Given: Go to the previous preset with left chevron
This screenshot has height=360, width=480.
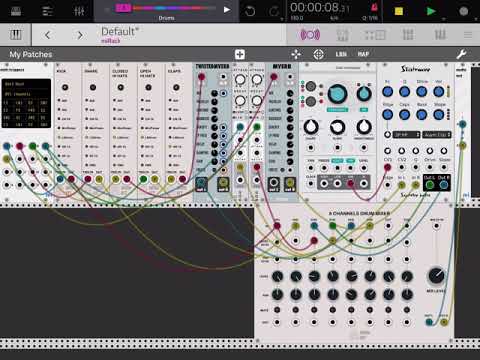Looking at the screenshot, I should point(48,35).
